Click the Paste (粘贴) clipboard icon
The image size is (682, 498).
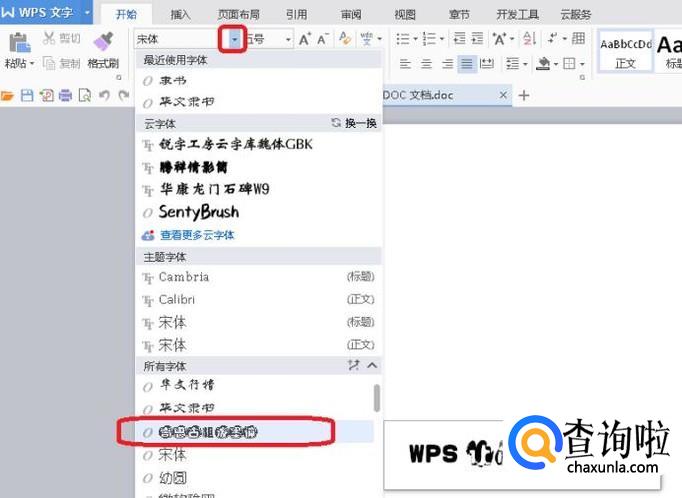[x=19, y=43]
